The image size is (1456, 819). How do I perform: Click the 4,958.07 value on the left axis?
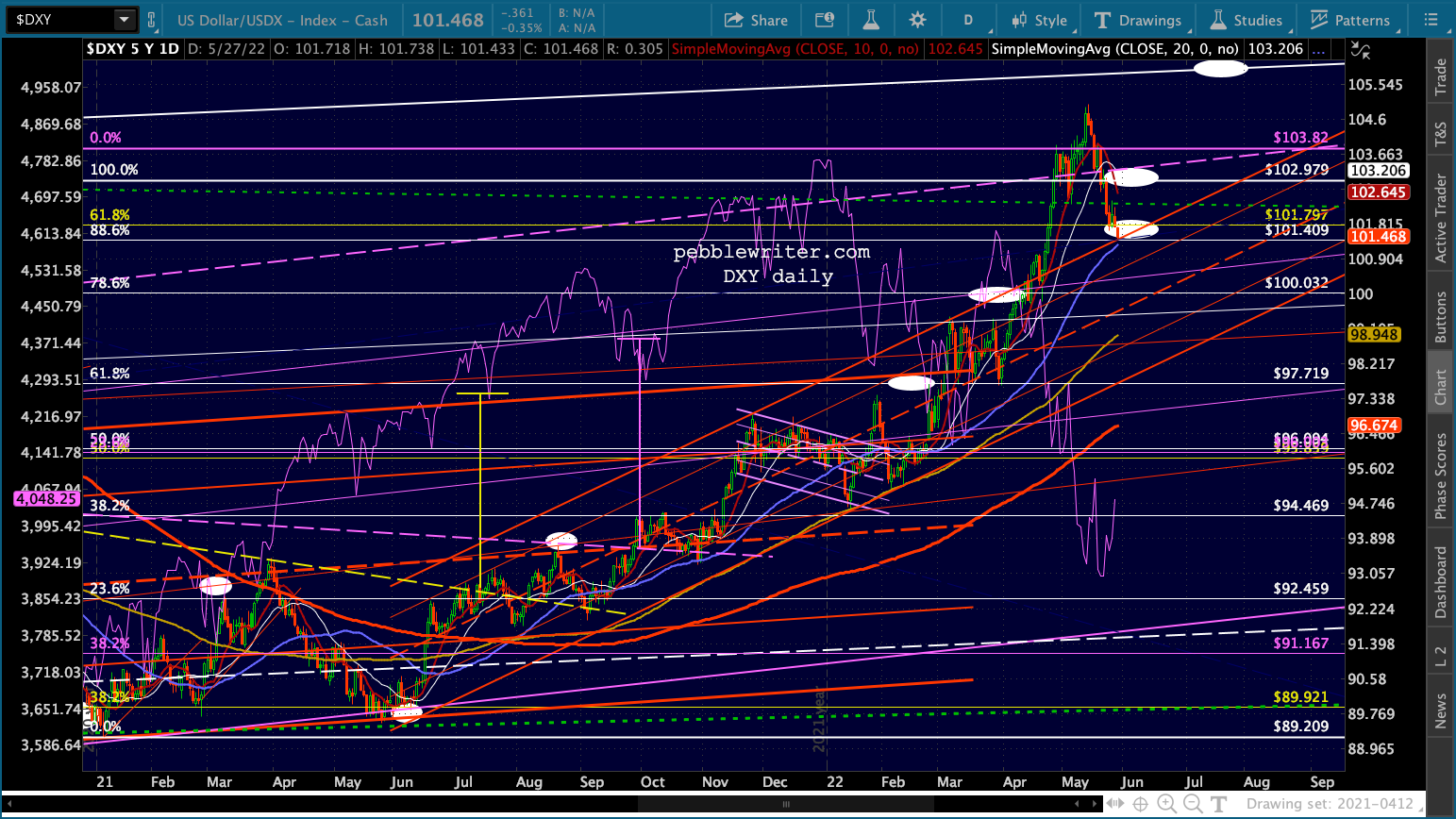point(51,88)
